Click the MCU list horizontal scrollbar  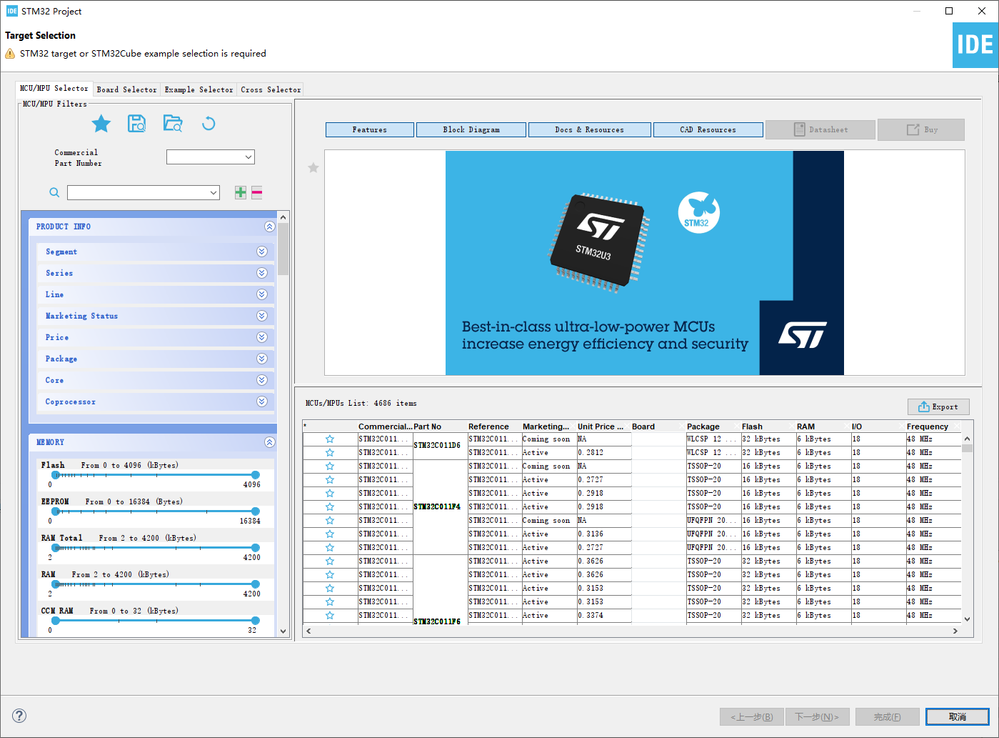coord(631,630)
